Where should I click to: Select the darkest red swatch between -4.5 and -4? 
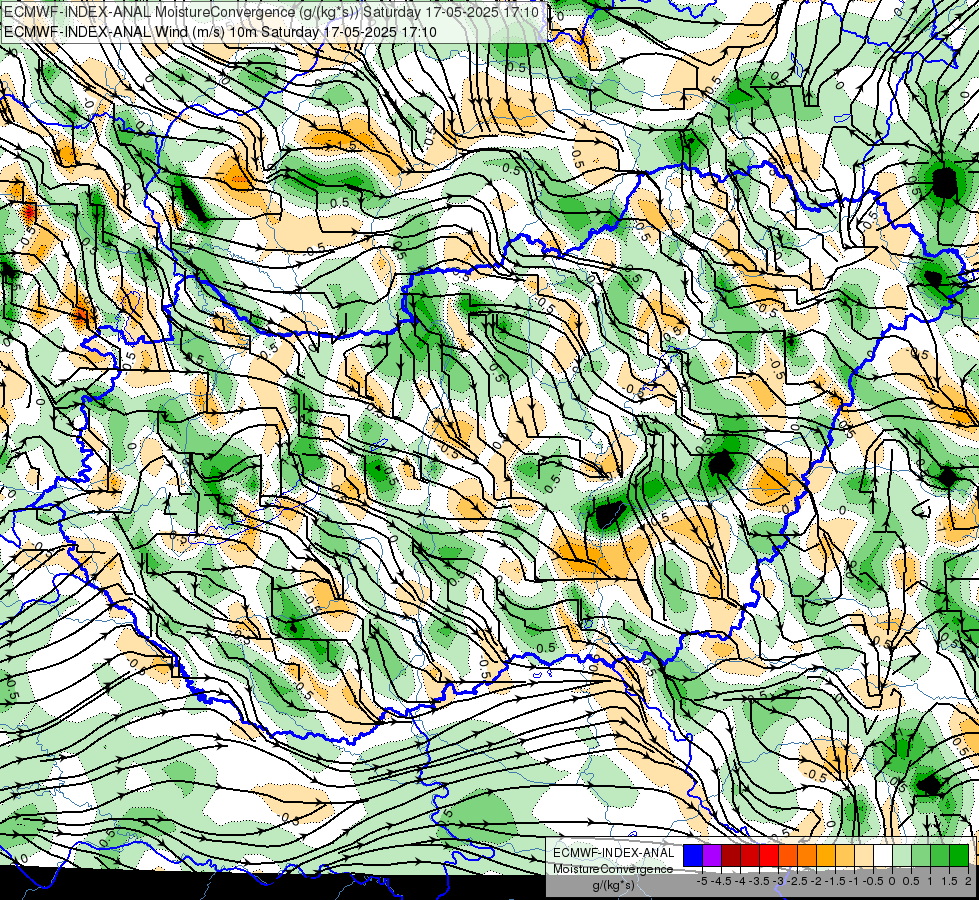click(731, 855)
